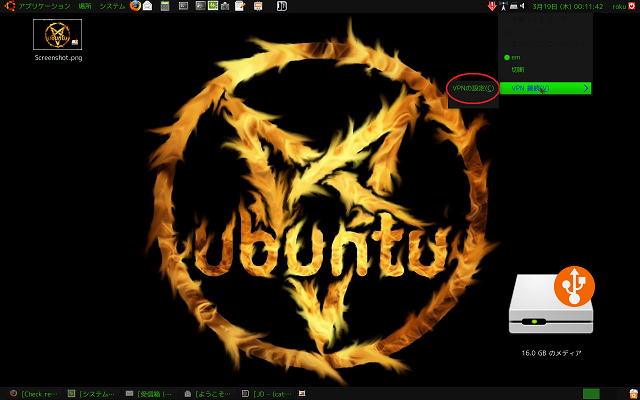640x400 pixels.
Task: Open the volume speaker icon
Action: pos(523,6)
